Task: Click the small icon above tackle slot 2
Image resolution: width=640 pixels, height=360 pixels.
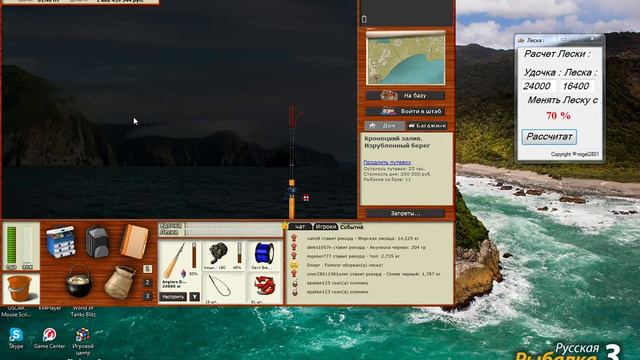Action: (148, 269)
